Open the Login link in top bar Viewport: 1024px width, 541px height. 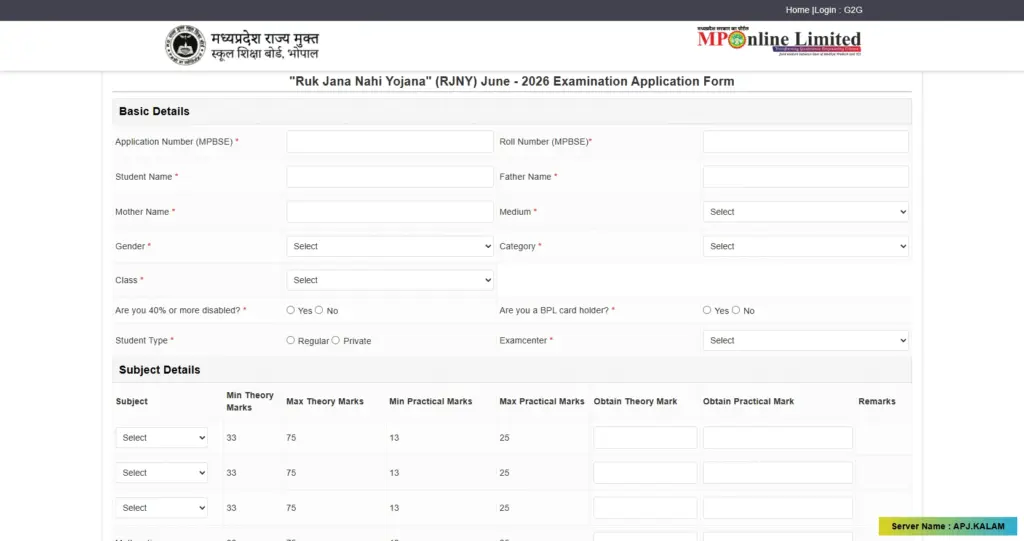tap(825, 10)
